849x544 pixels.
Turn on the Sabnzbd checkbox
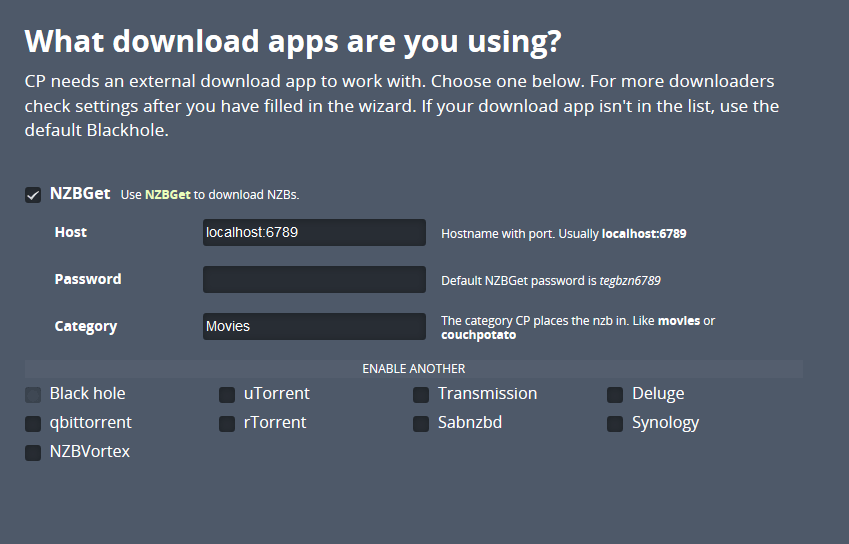pos(421,423)
